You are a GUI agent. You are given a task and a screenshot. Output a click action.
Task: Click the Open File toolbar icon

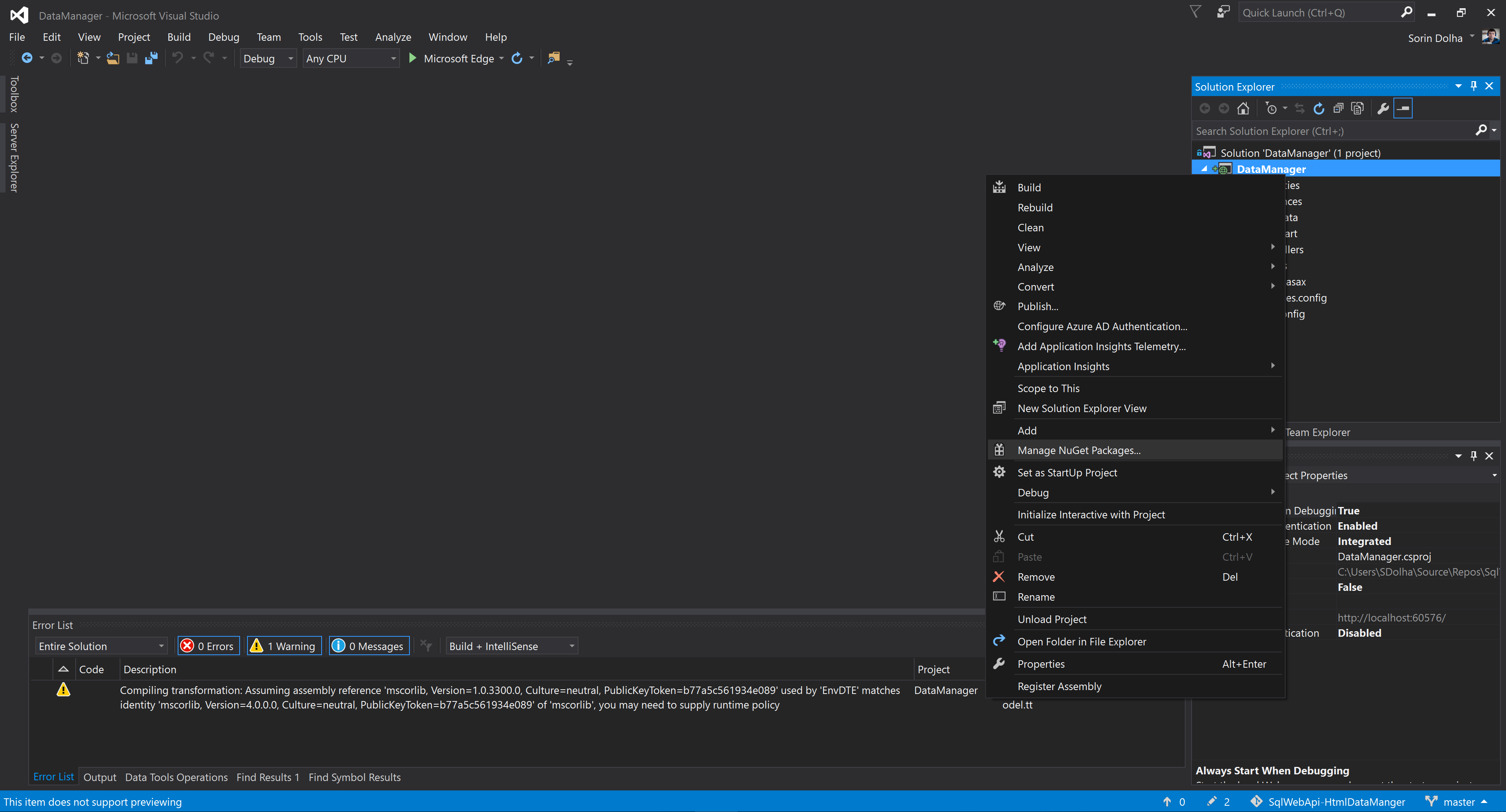(x=113, y=58)
